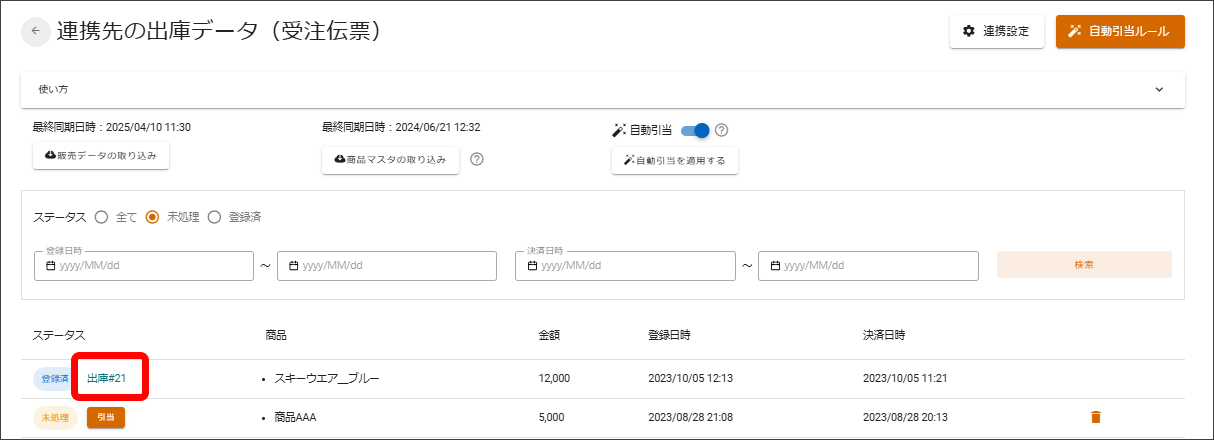1214x440 pixels.
Task: Click help icon beside 商品マスタの取り込み
Action: pos(477,159)
